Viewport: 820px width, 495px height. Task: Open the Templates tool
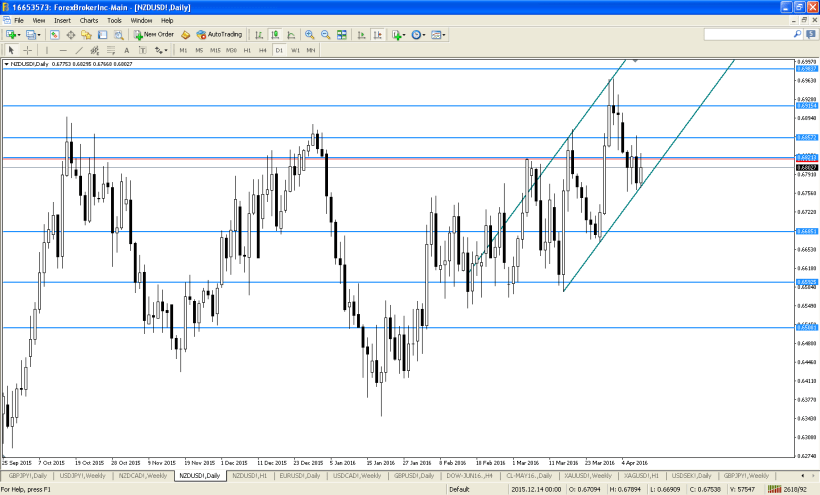[x=436, y=34]
